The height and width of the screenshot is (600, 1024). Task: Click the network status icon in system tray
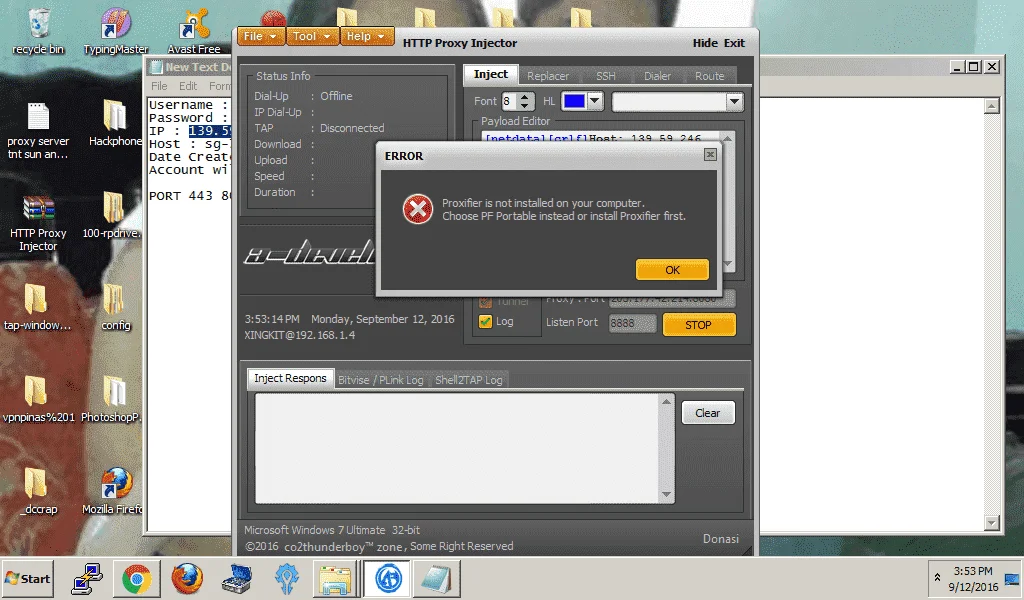(1012, 578)
